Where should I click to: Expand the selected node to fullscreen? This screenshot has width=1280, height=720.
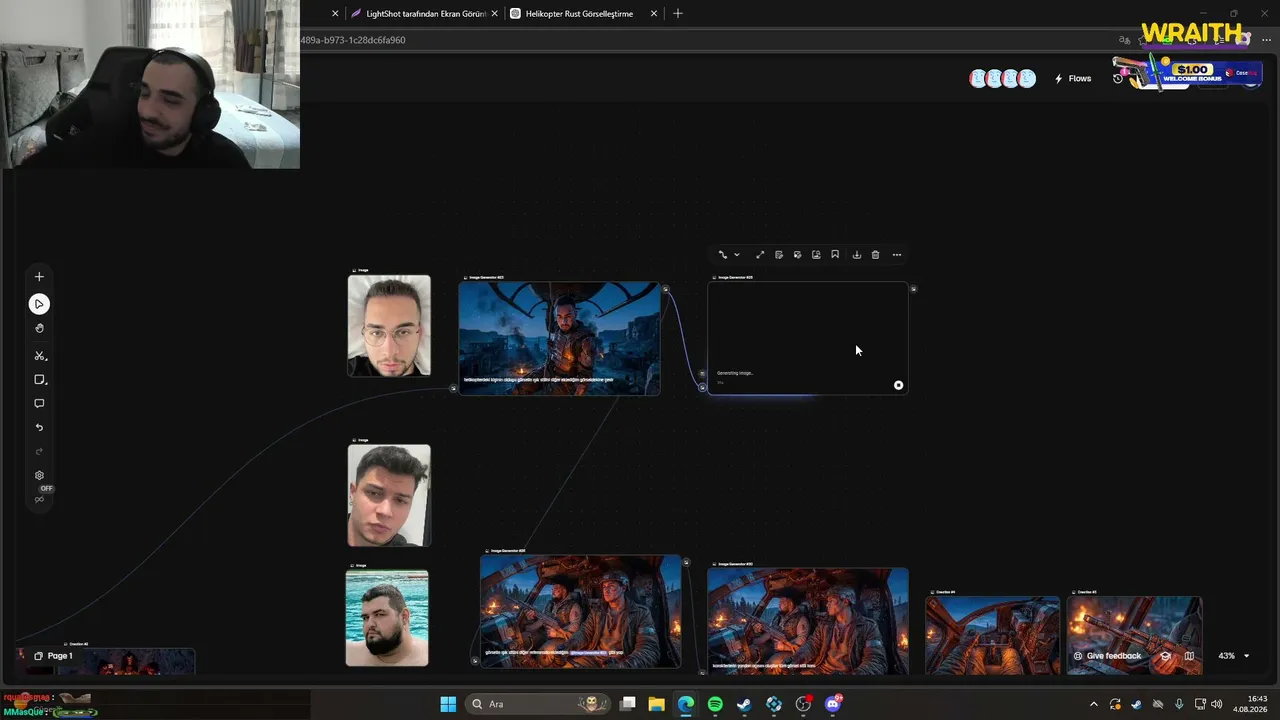click(760, 255)
